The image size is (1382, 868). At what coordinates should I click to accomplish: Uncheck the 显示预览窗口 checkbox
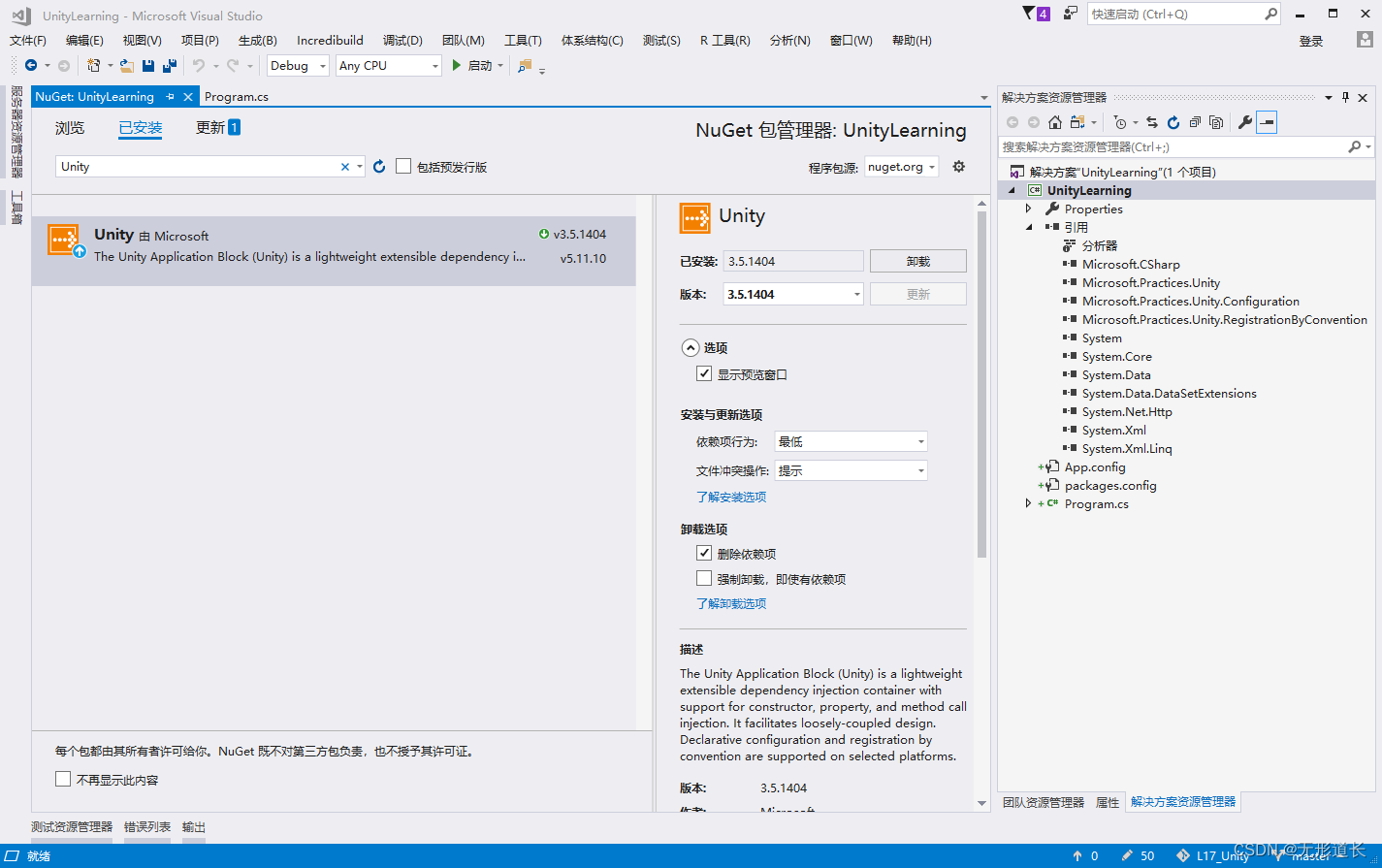pos(704,372)
